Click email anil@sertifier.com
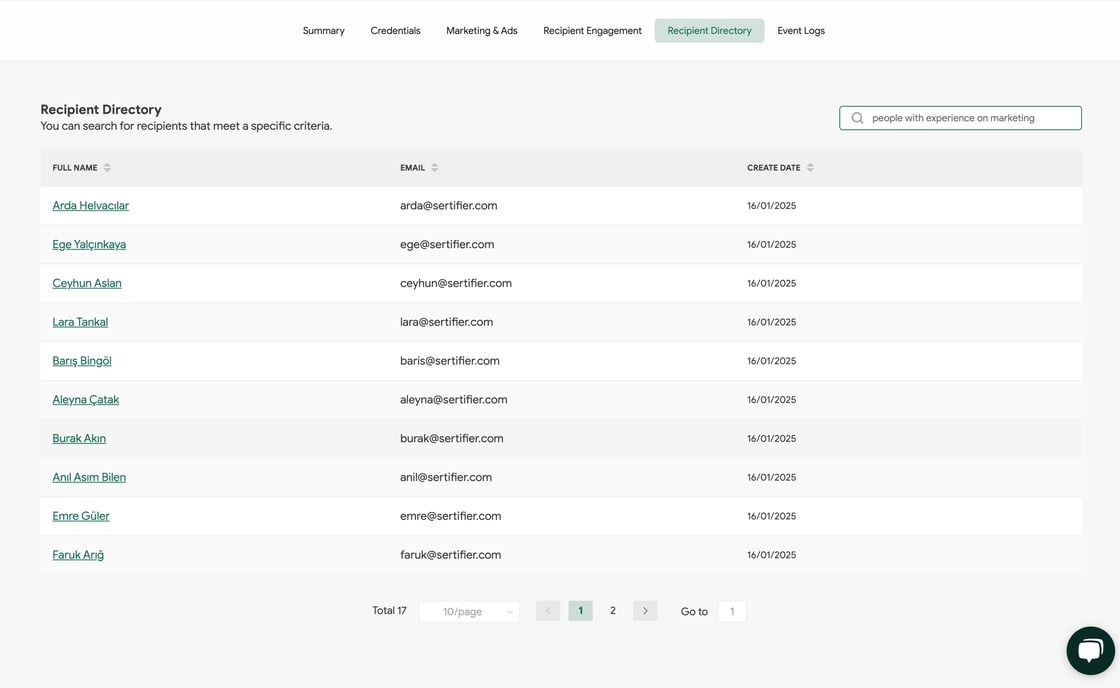This screenshot has width=1120, height=688. (x=446, y=477)
